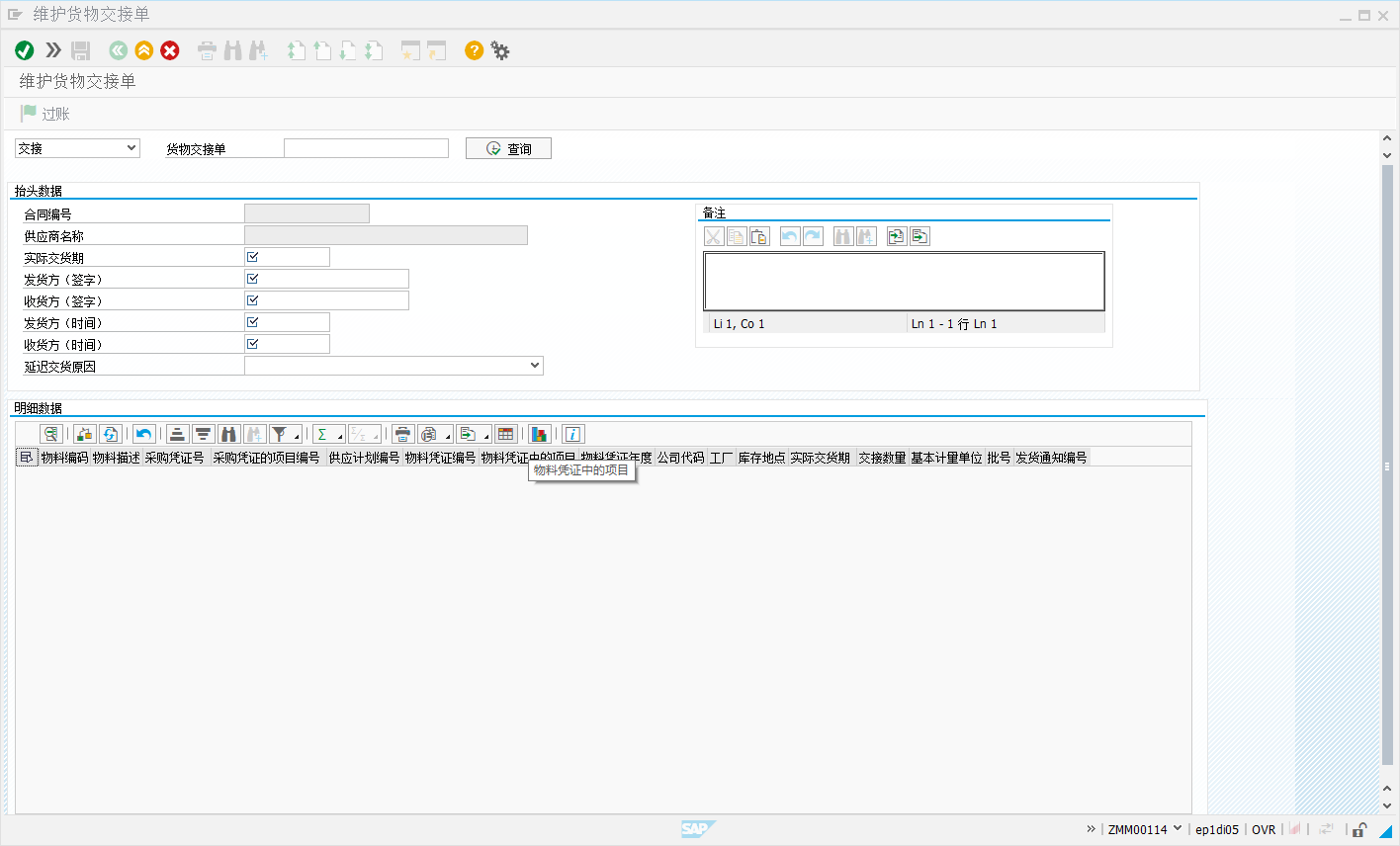
Task: Open Help via the question mark icon
Action: coord(475,50)
